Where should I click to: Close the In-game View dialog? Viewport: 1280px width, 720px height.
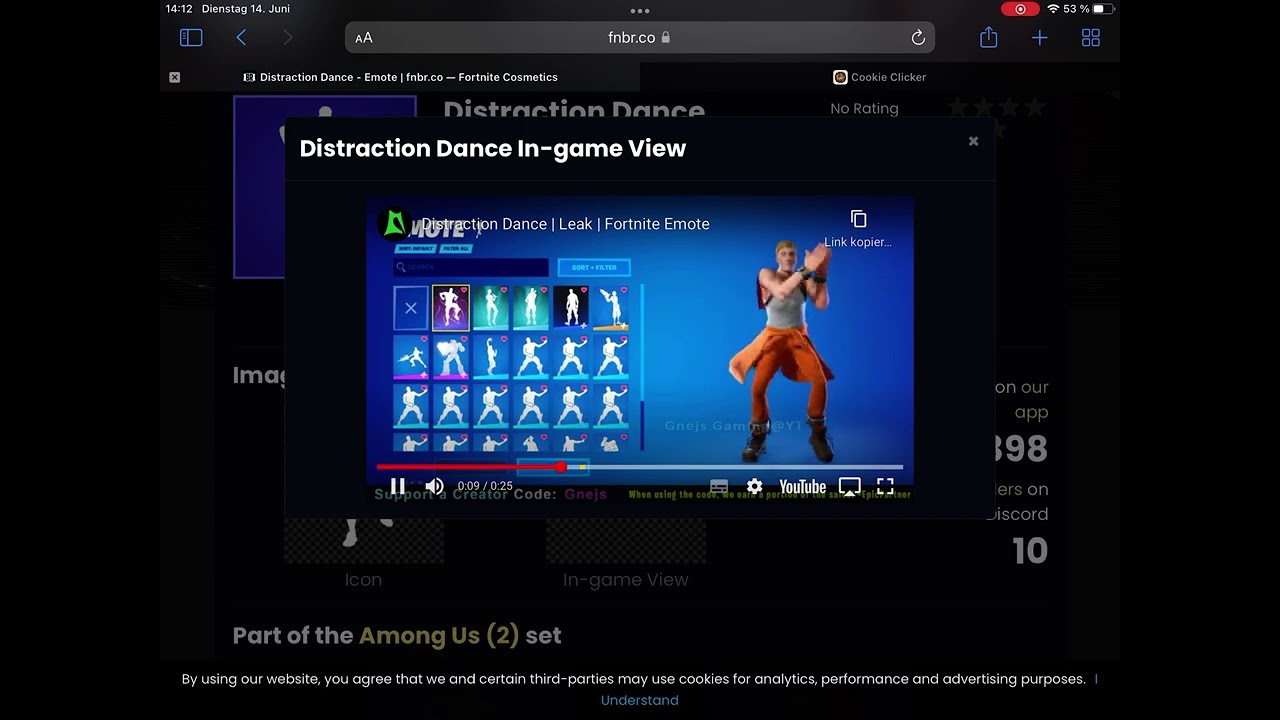click(973, 141)
